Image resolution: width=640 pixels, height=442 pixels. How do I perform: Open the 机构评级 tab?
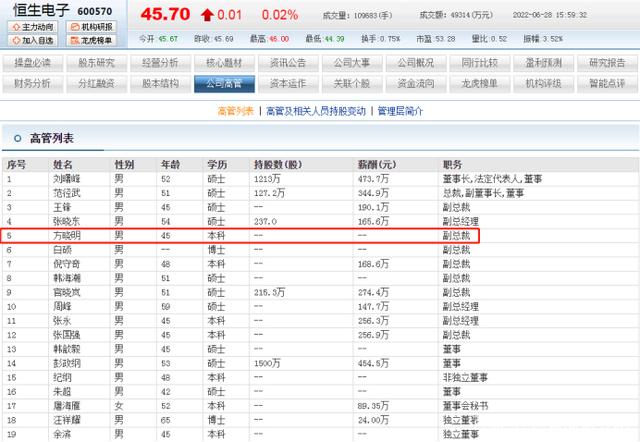tap(544, 84)
